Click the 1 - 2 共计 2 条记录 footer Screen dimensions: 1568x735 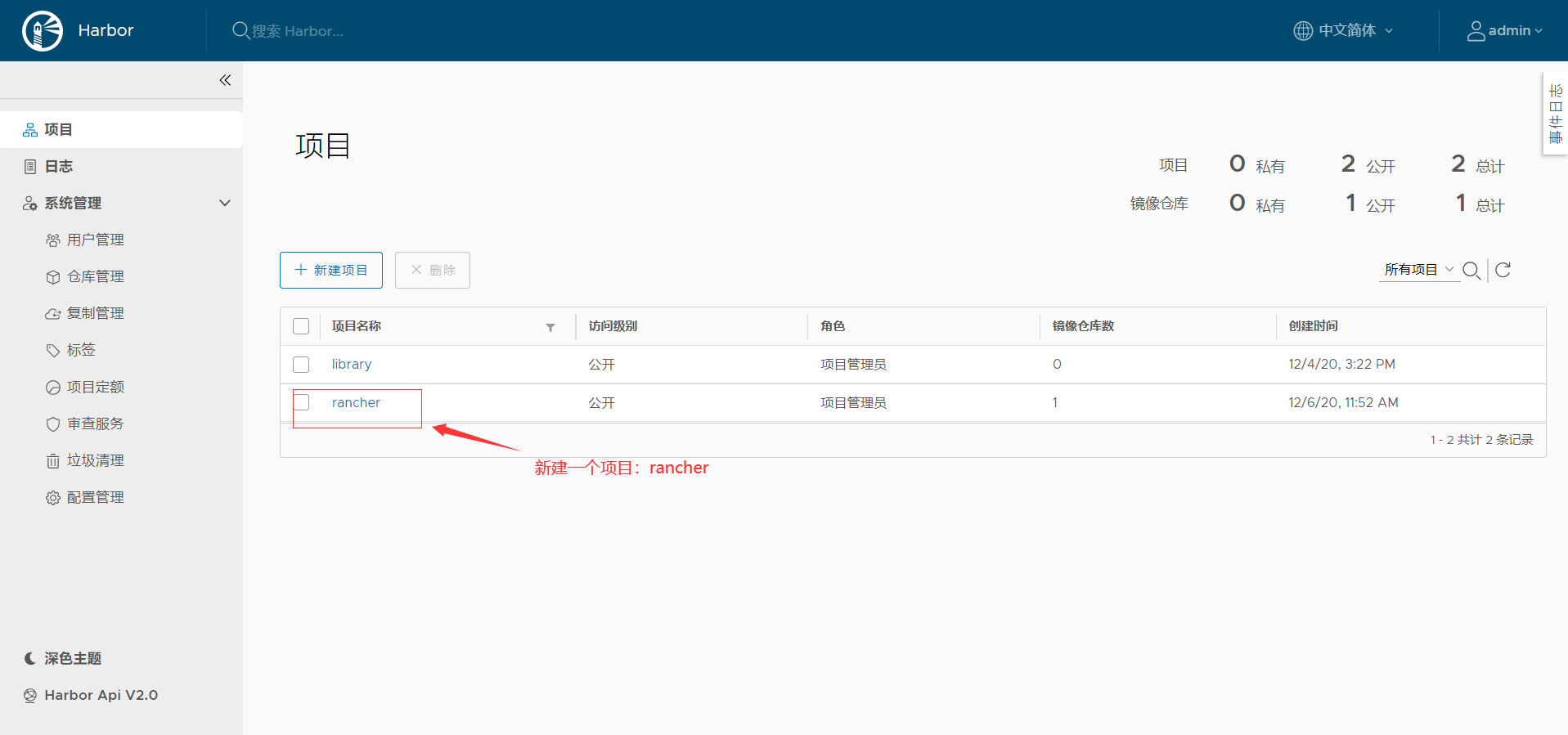(x=1481, y=440)
